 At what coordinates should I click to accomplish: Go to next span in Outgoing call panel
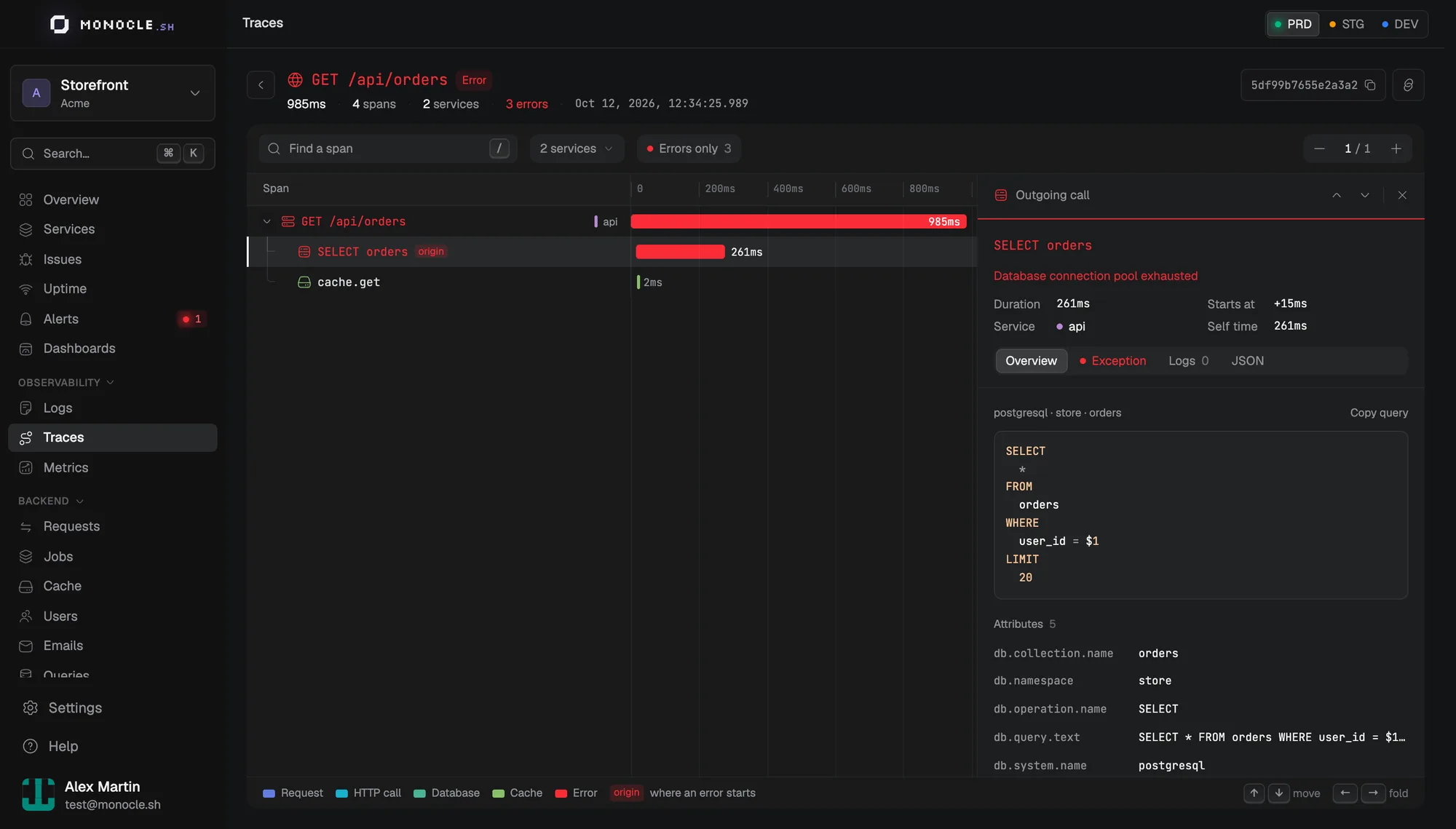click(x=1365, y=195)
